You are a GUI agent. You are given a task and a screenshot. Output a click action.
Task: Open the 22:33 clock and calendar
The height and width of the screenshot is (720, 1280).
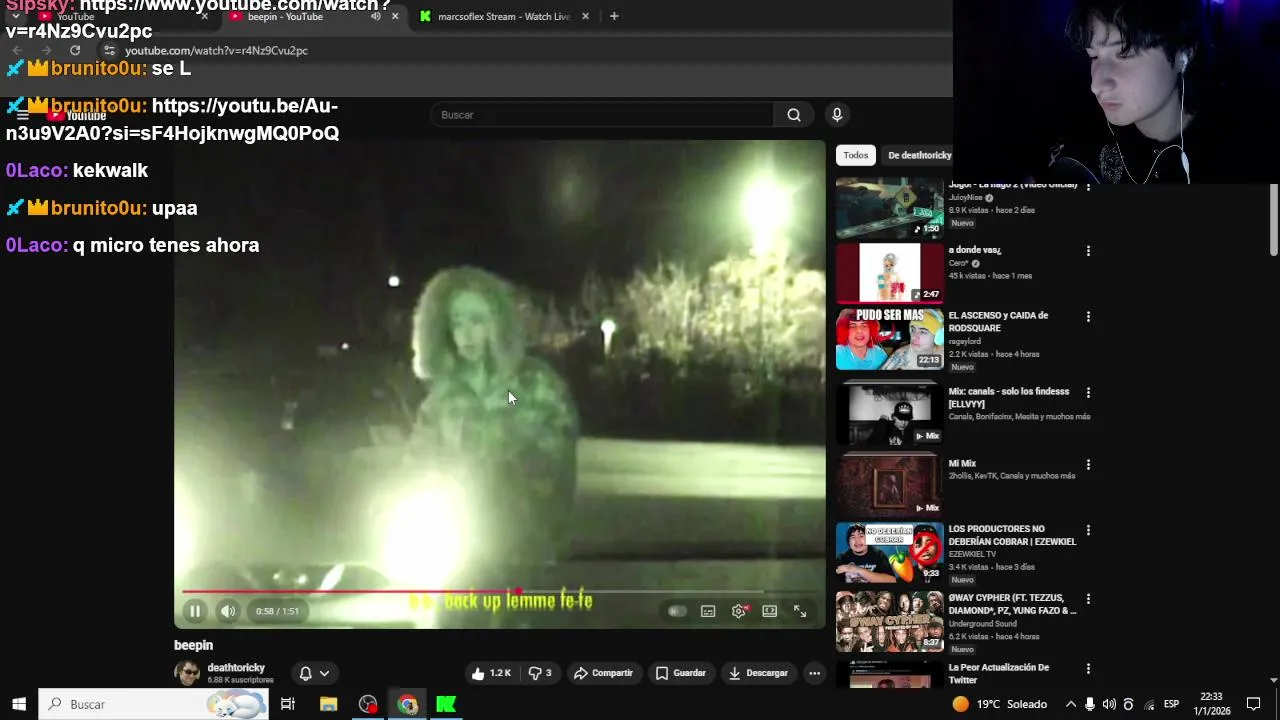[1211, 704]
